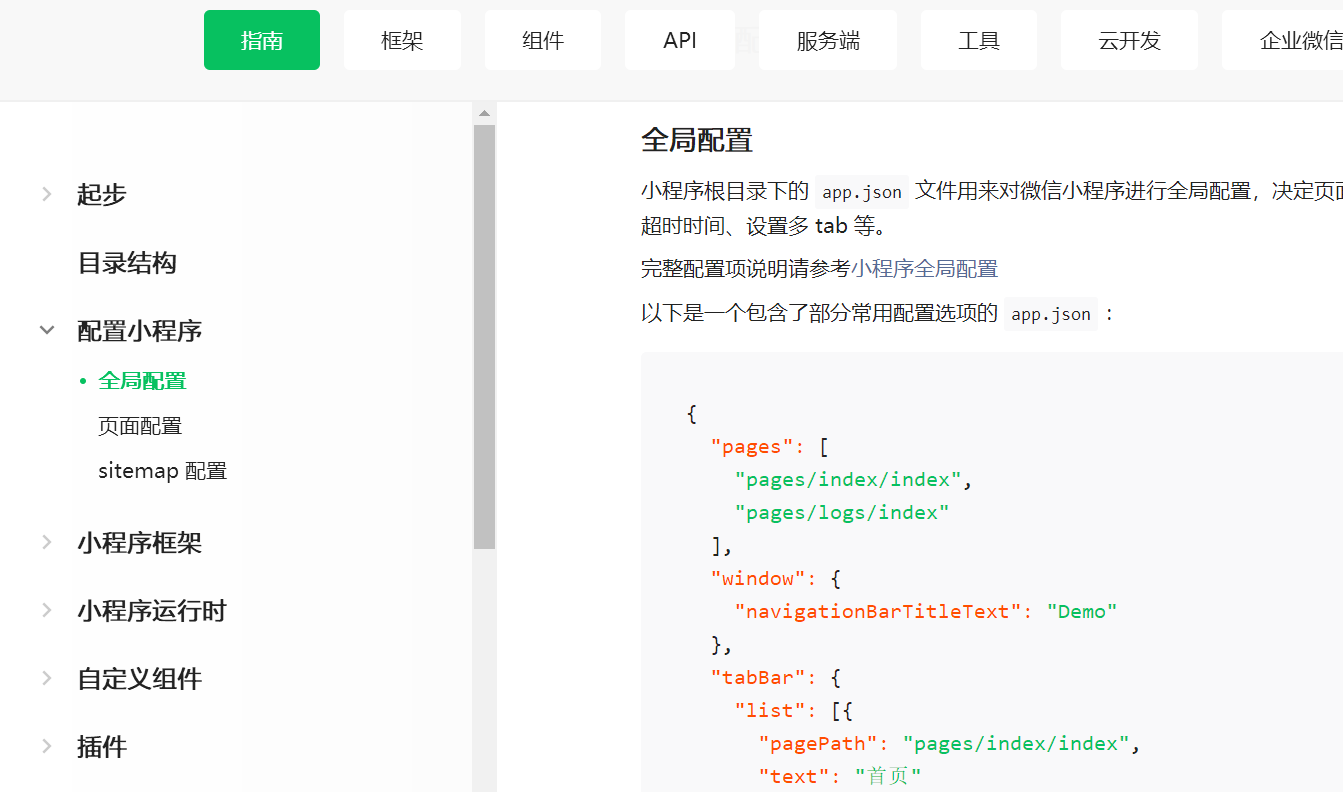The width and height of the screenshot is (1343, 792).
Task: Open the 服务端 section
Action: pyautogui.click(x=828, y=40)
